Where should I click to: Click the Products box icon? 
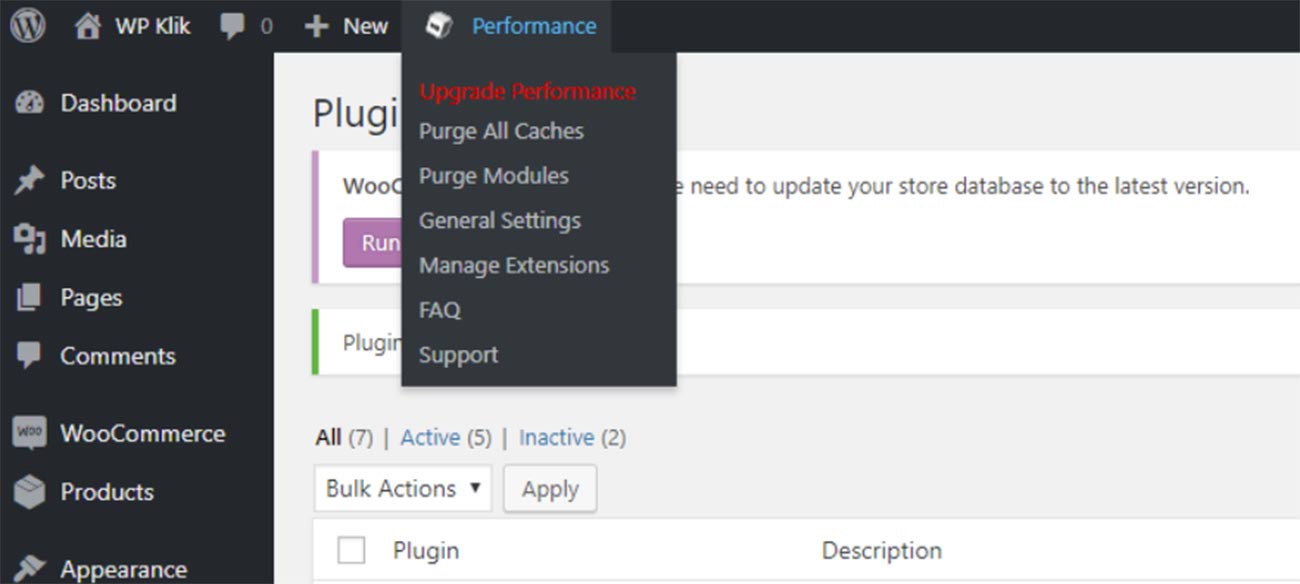pyautogui.click(x=30, y=492)
